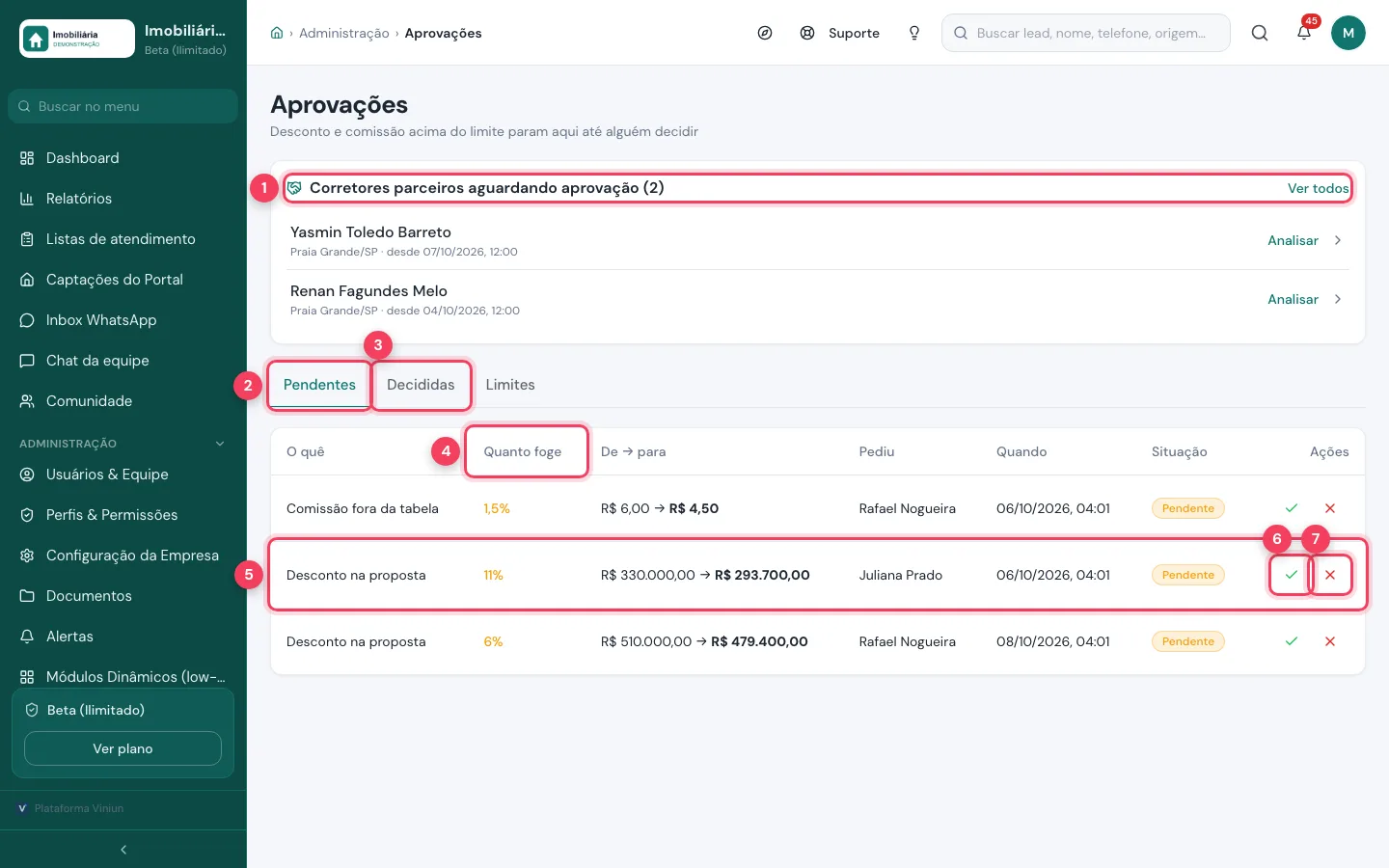Click the Imobiliária logo in sidebar

click(x=77, y=39)
